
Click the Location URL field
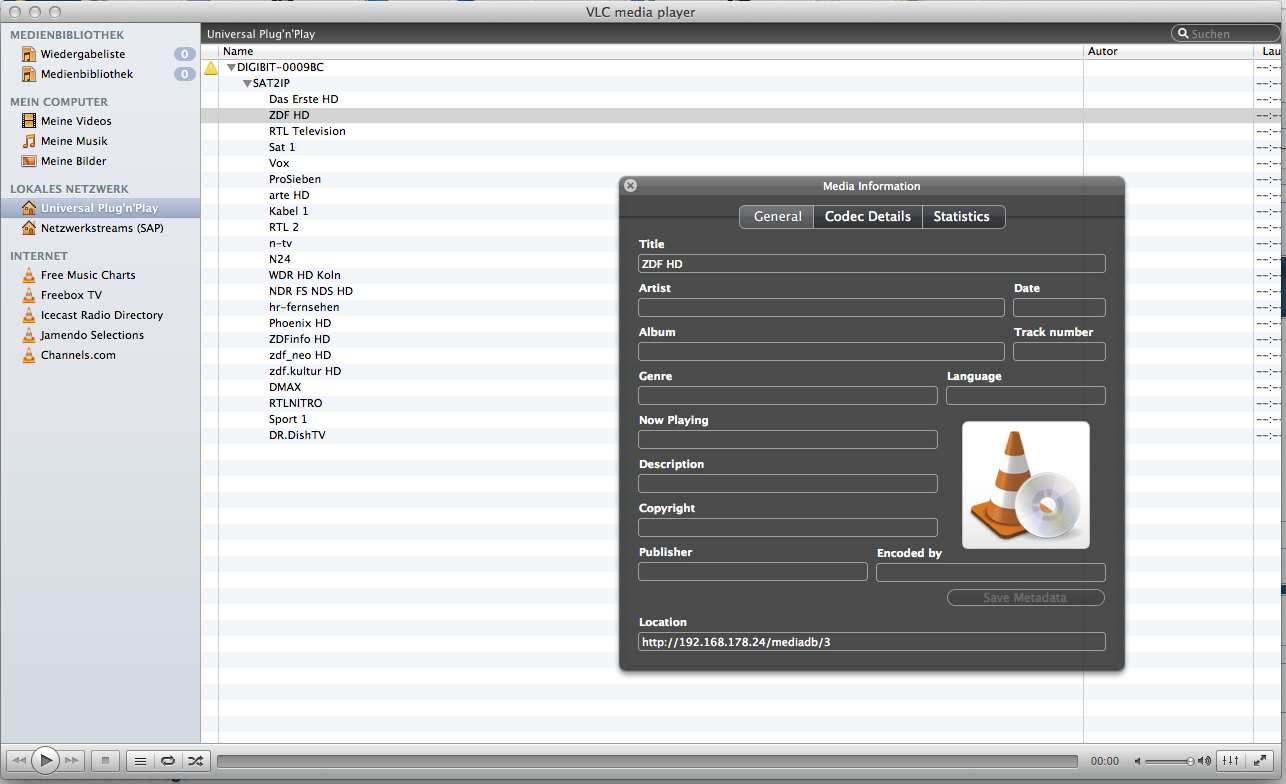[872, 642]
